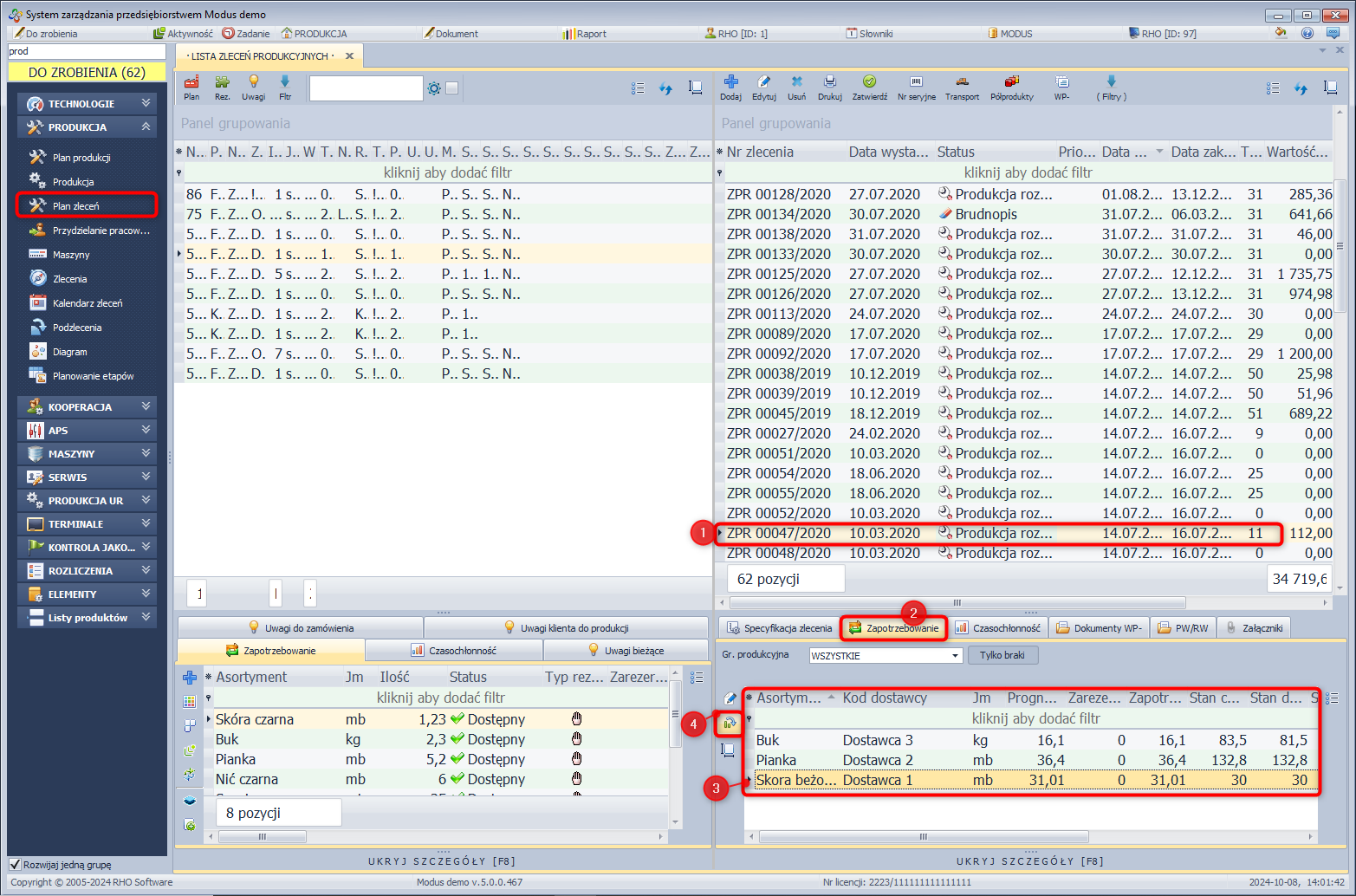Open the Nr seryjne barcode tool
The image size is (1356, 896).
coord(916,82)
